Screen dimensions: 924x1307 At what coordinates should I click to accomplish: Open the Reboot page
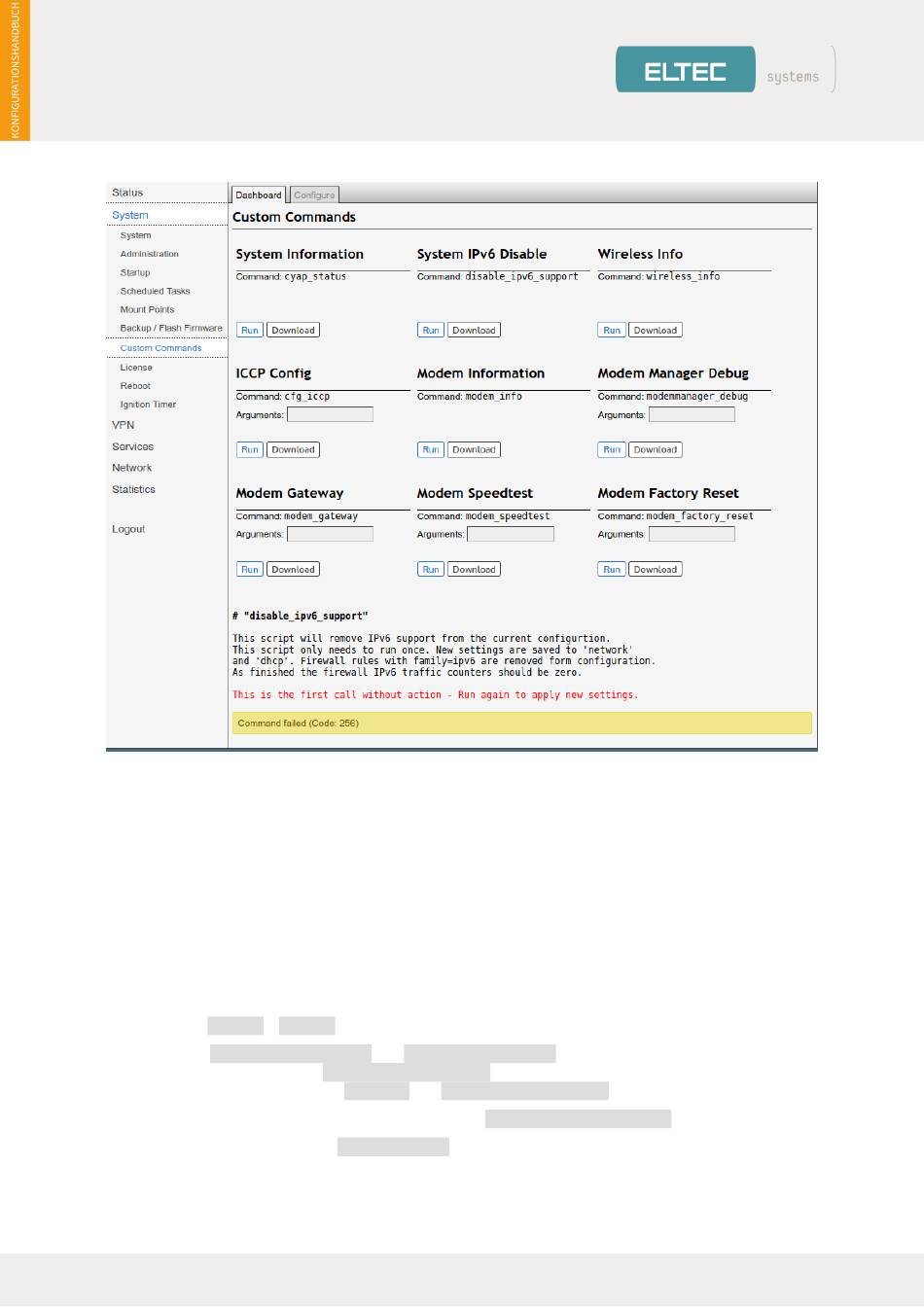click(x=135, y=386)
